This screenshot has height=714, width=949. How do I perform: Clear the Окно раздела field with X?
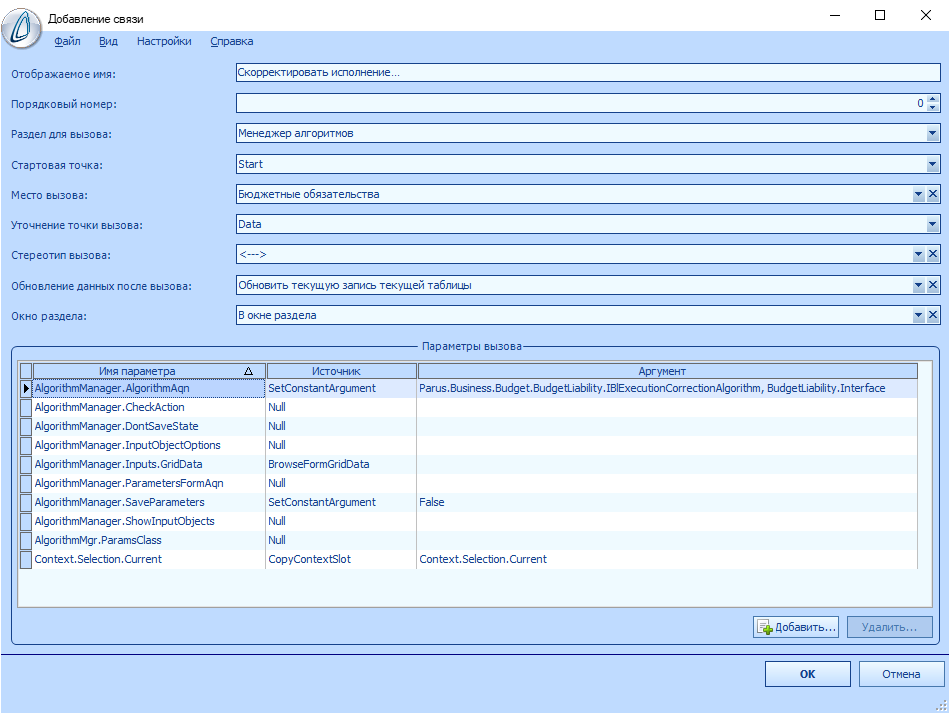click(933, 316)
